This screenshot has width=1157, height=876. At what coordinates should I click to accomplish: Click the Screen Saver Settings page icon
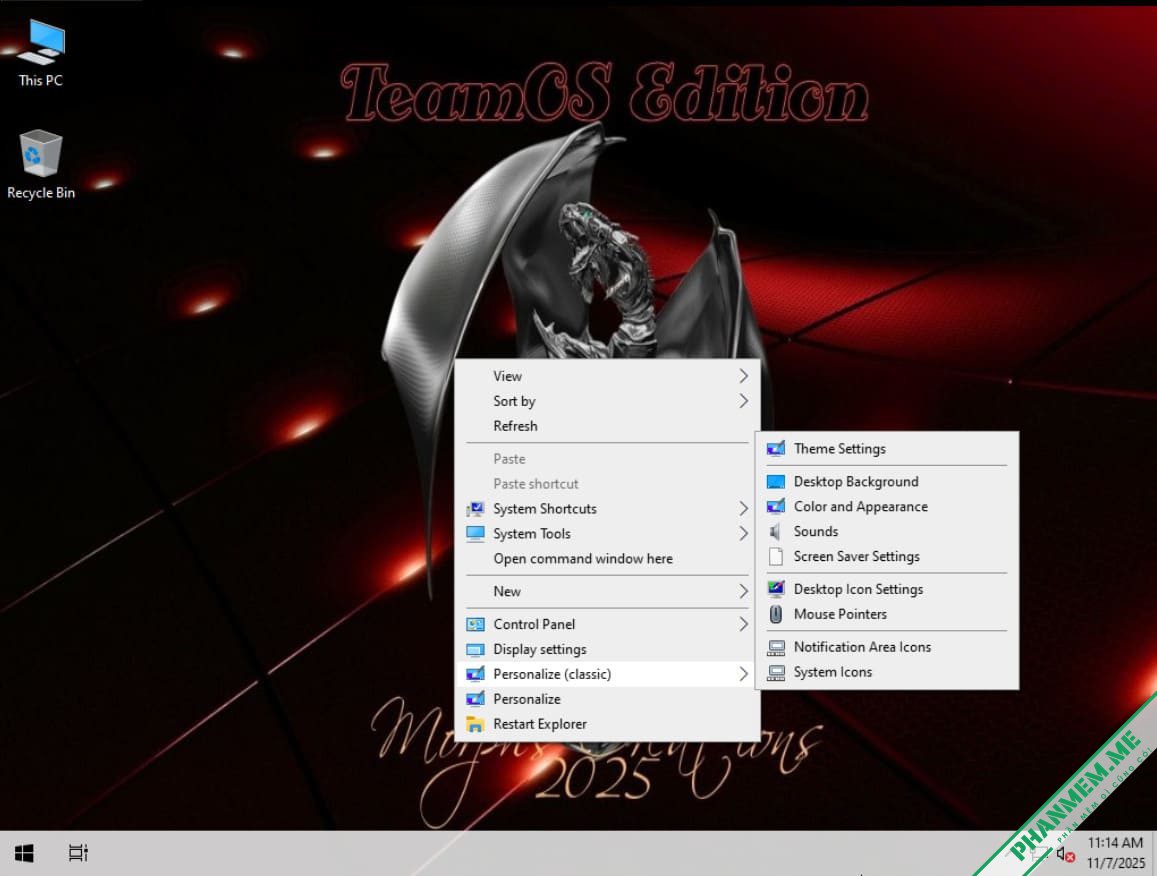coord(776,556)
